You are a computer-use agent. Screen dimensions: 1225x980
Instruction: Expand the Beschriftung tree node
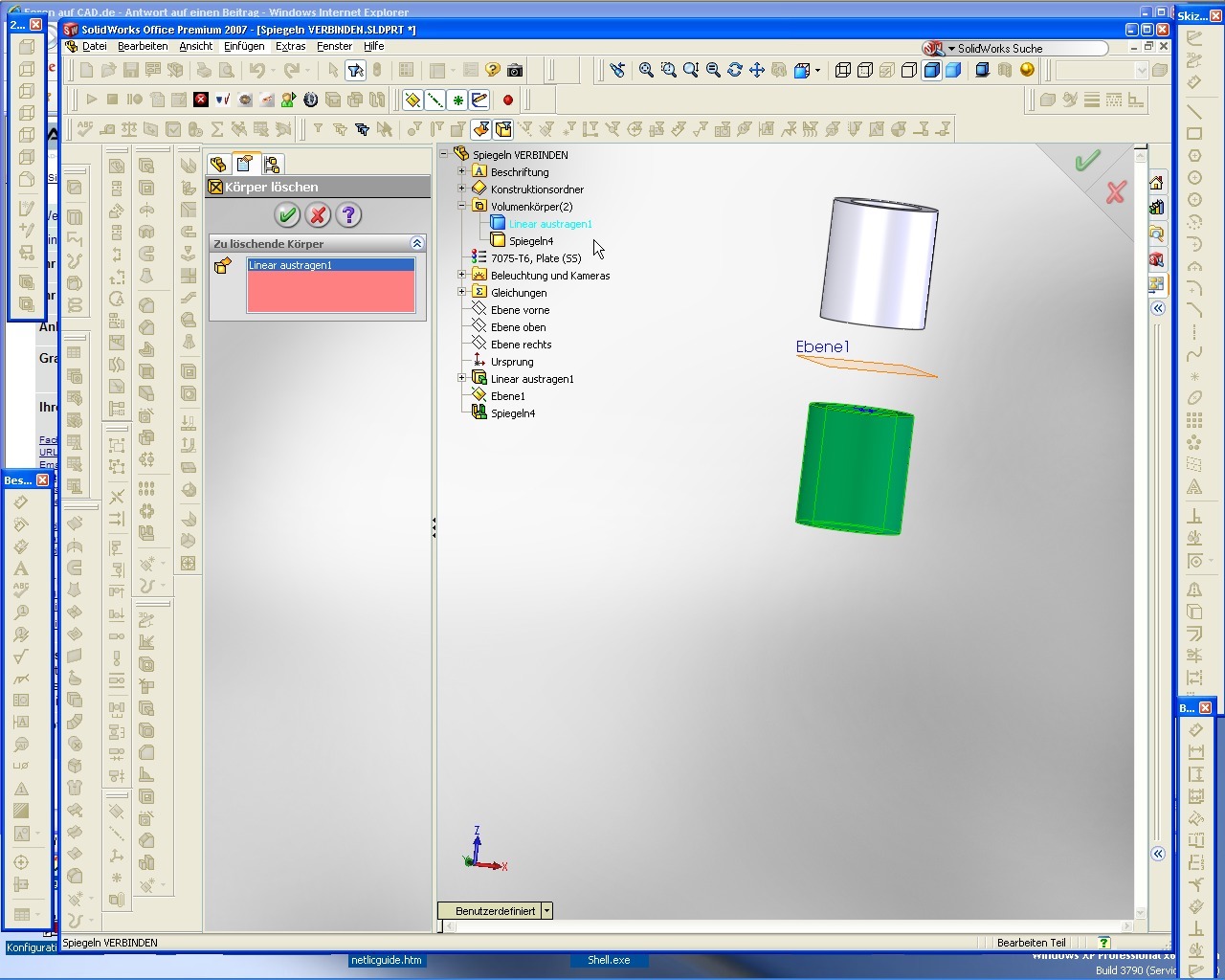point(461,171)
